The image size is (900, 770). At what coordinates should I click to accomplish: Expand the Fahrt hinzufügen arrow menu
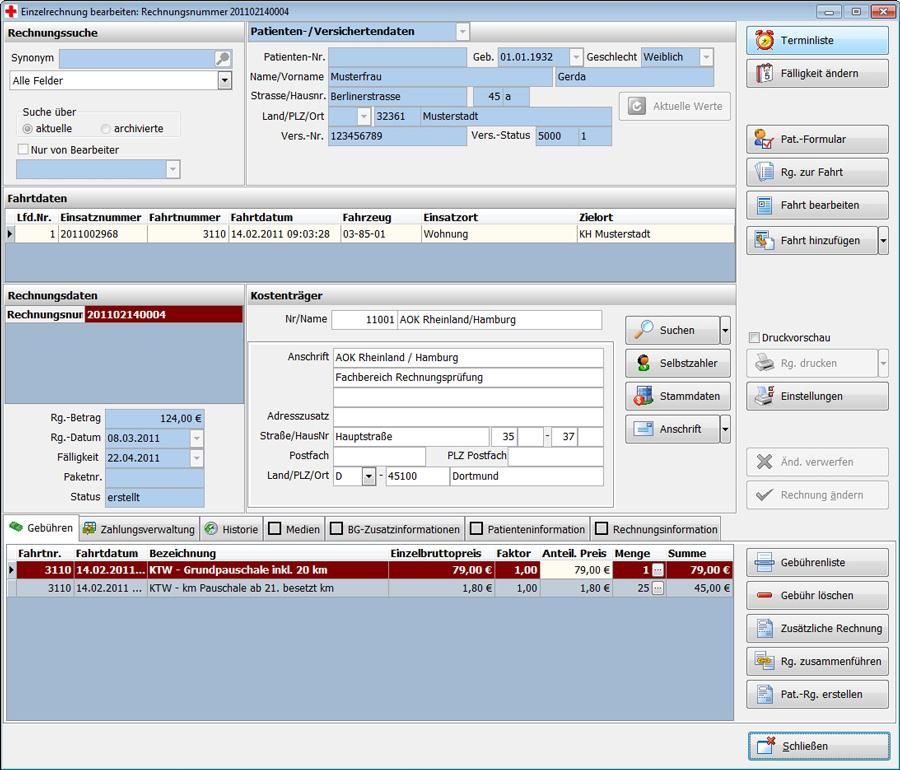pyautogui.click(x=882, y=241)
